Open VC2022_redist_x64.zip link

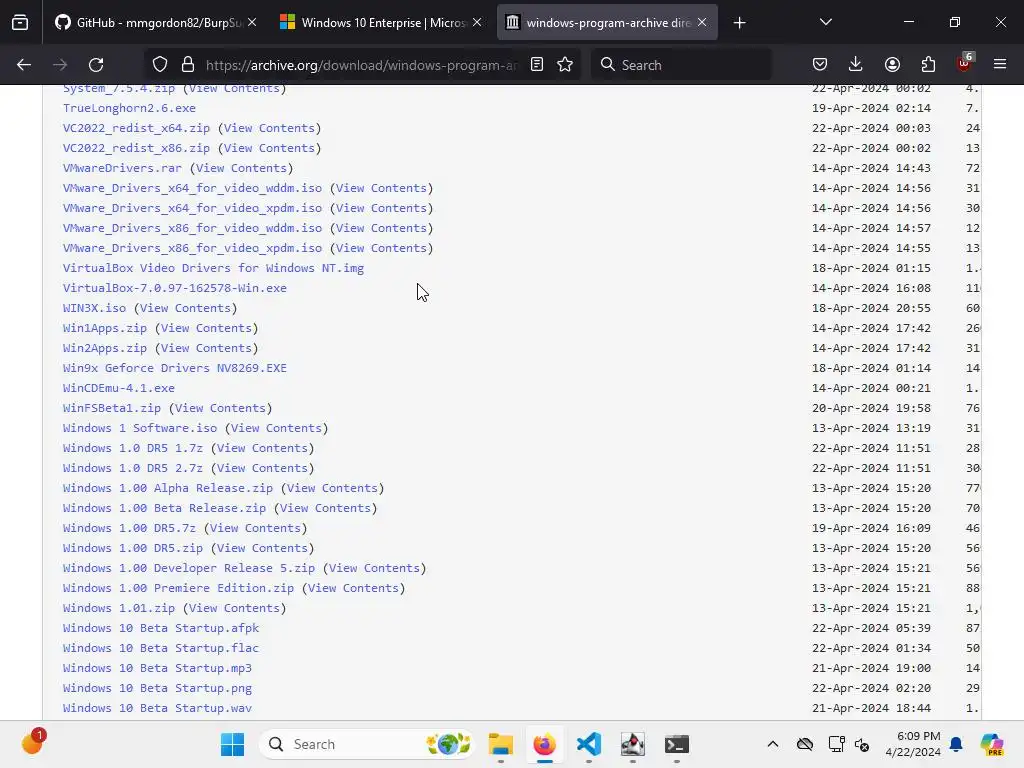click(136, 129)
